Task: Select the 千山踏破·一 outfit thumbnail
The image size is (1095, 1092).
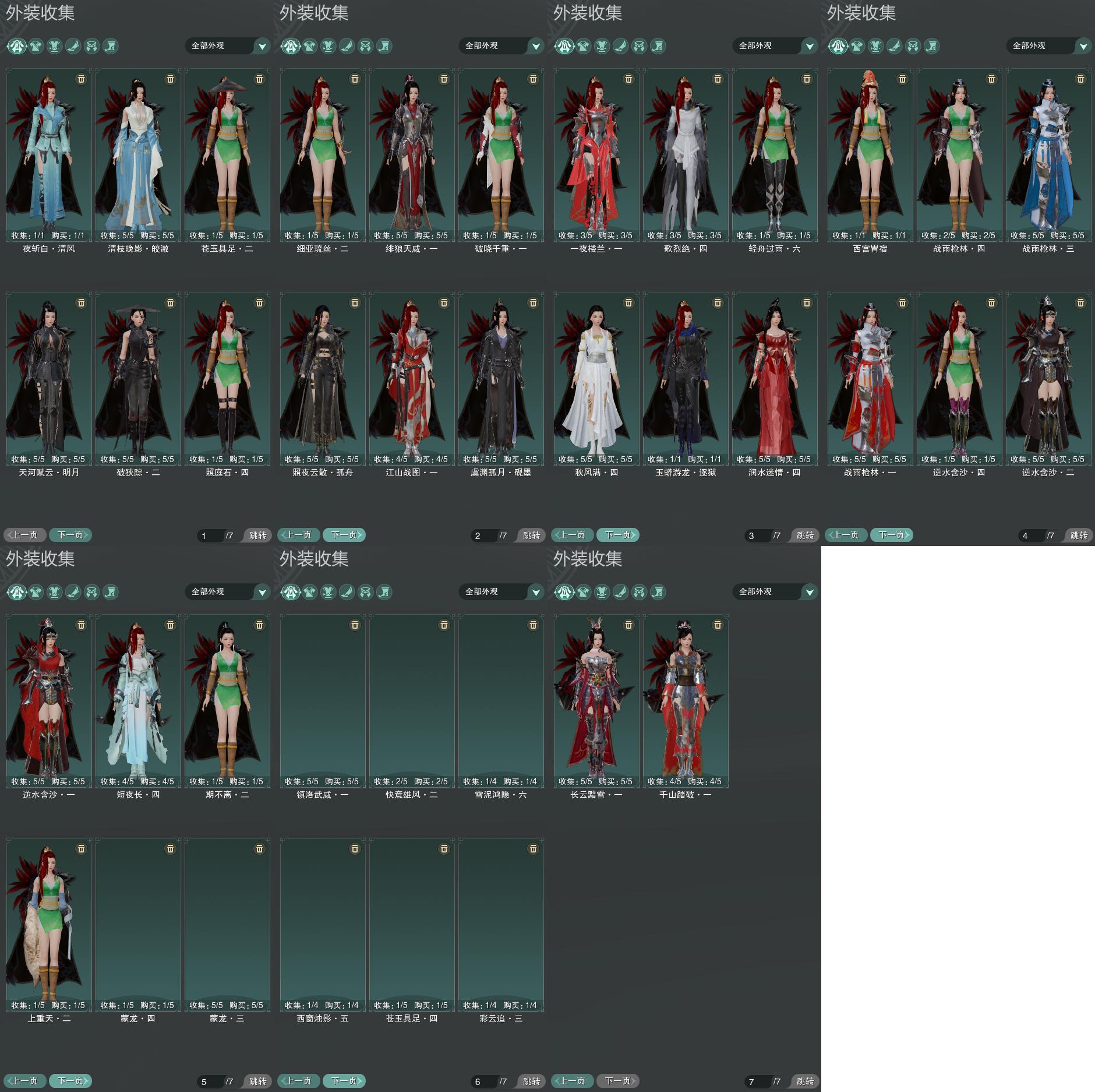Action: point(686,700)
